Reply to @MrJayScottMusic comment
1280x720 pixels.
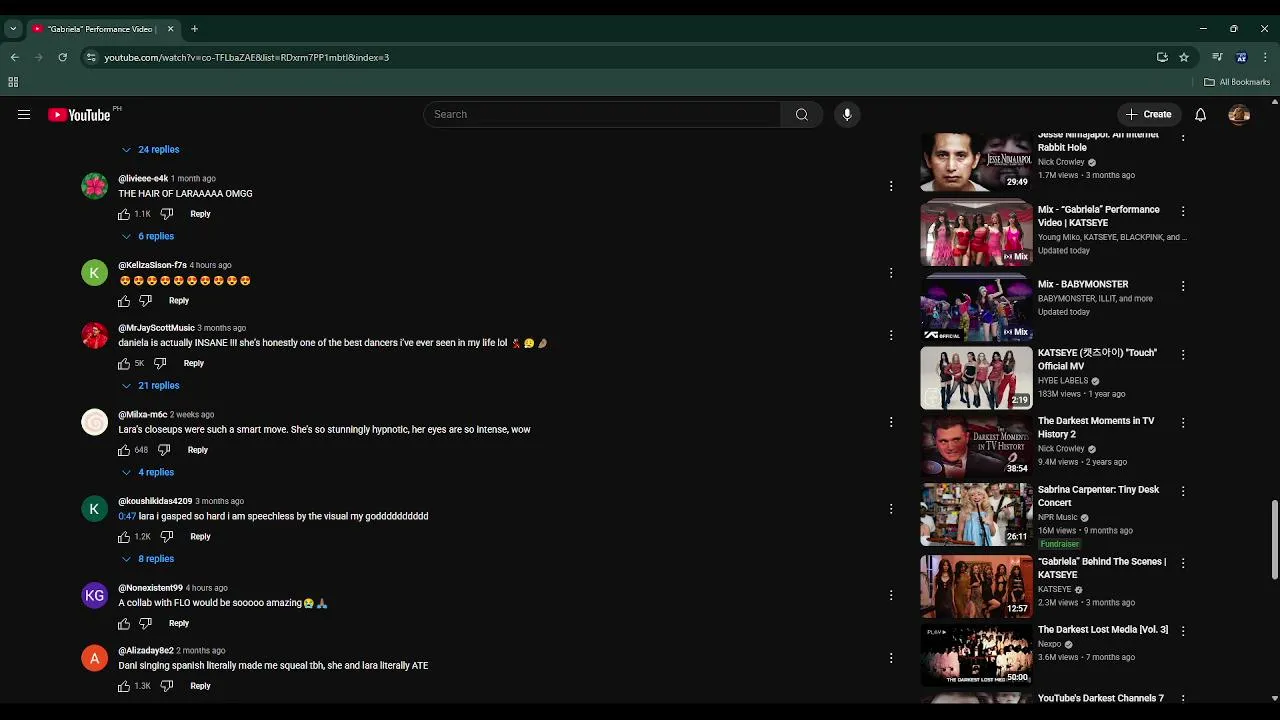(x=193, y=364)
